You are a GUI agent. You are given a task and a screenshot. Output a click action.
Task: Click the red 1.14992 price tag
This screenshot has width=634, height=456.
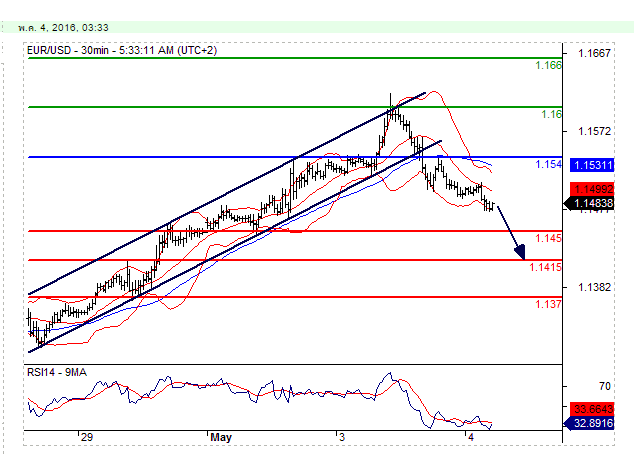[x=591, y=189]
